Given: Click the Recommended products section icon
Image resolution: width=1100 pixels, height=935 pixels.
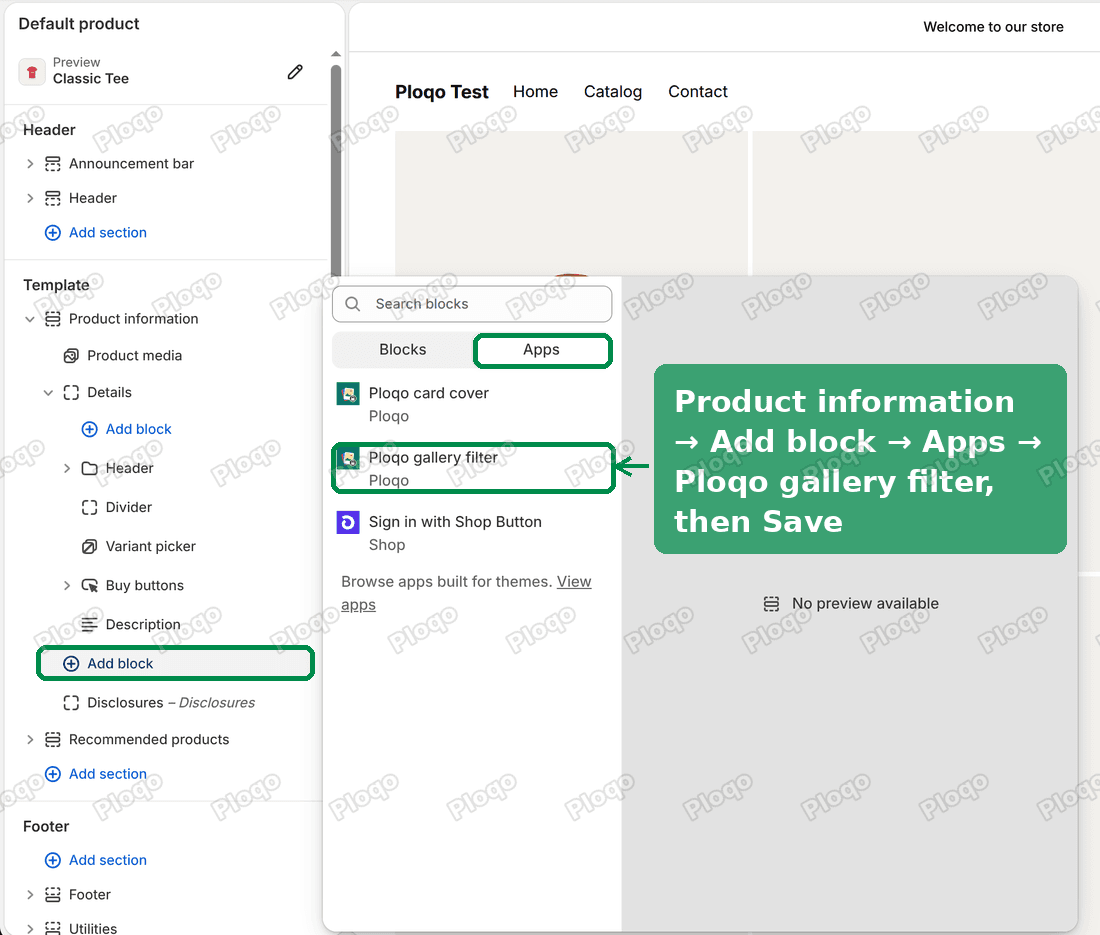Looking at the screenshot, I should (53, 739).
